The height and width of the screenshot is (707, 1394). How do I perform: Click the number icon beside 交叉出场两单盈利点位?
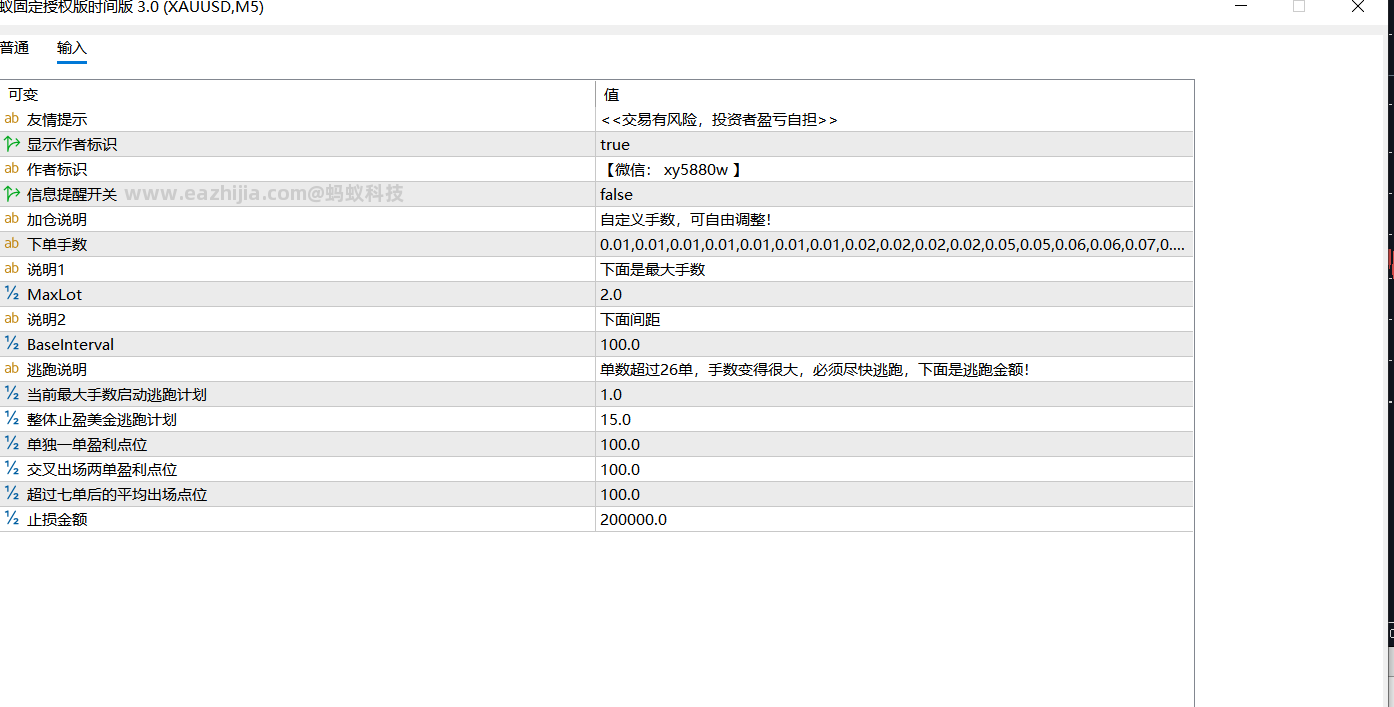coord(12,469)
